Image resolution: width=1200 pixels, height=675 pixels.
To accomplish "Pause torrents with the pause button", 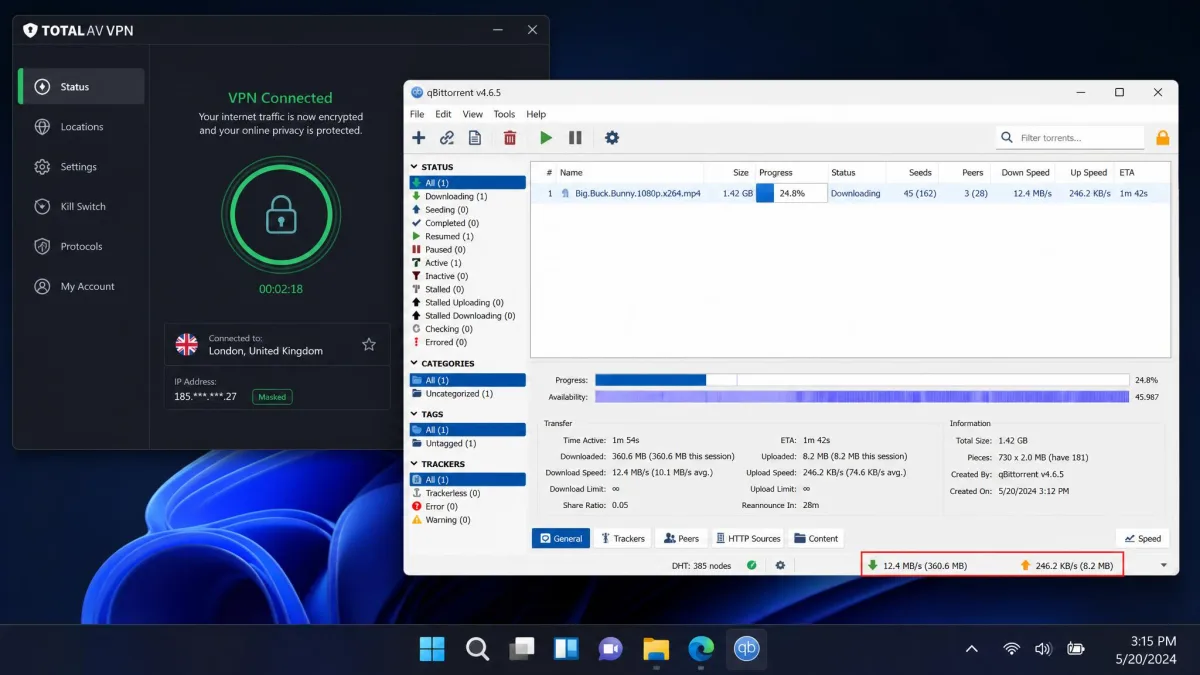I will click(x=575, y=138).
